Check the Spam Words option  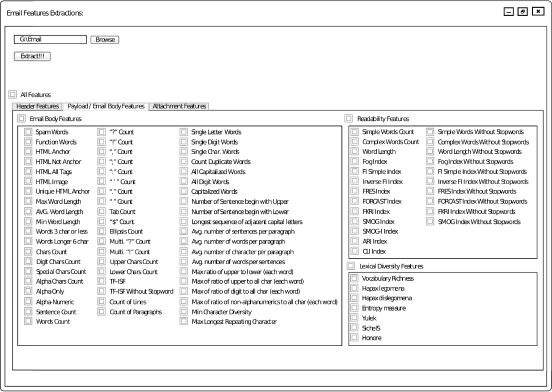tap(28, 132)
